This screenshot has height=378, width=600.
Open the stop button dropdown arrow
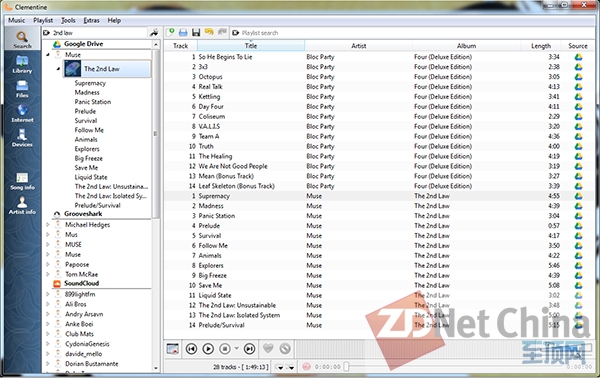point(236,348)
